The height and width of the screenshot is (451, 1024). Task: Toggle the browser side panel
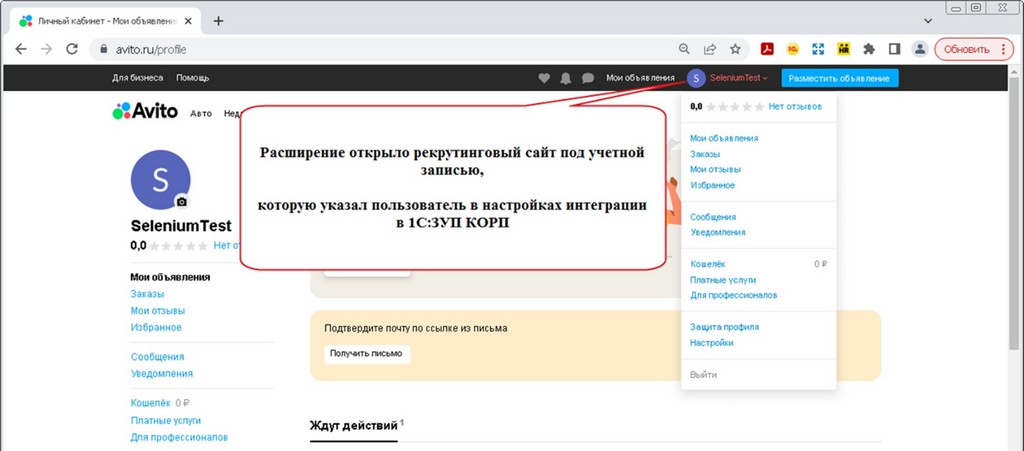coord(895,49)
